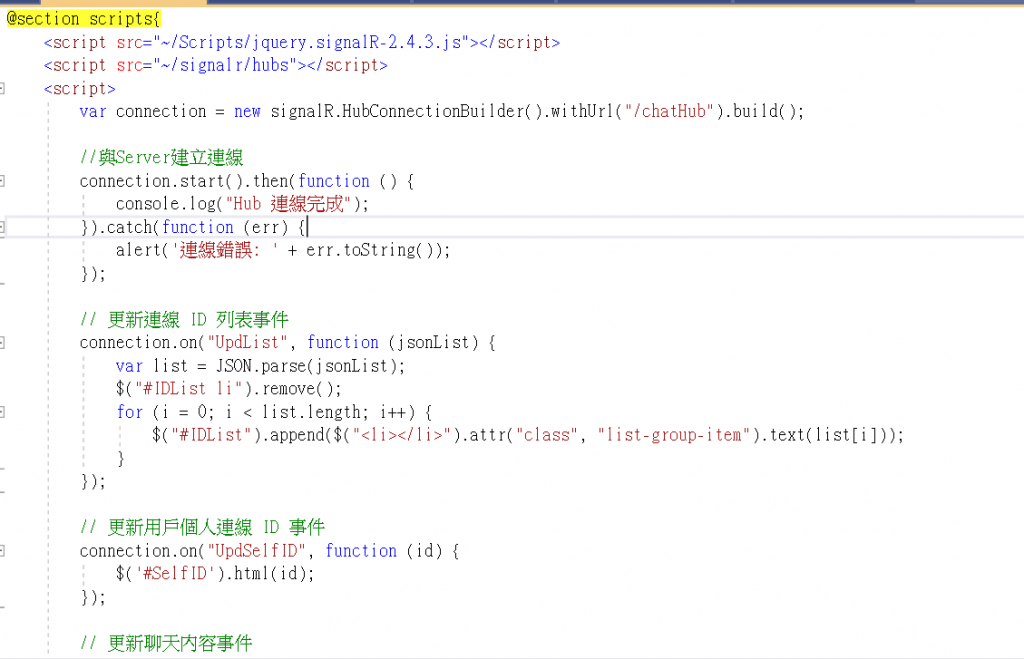Screen dimensions: 1024x659
Task: Click .text(list[i]) at line end
Action: [x=824, y=435]
